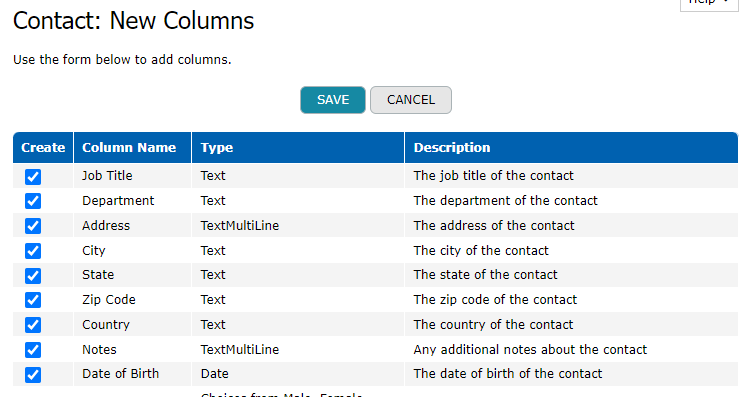Uncheck the Job Title create checkbox
750x397 pixels.
[x=33, y=176]
